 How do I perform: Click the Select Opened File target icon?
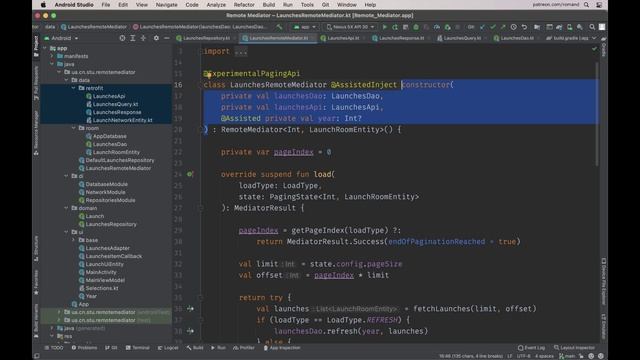click(122, 38)
